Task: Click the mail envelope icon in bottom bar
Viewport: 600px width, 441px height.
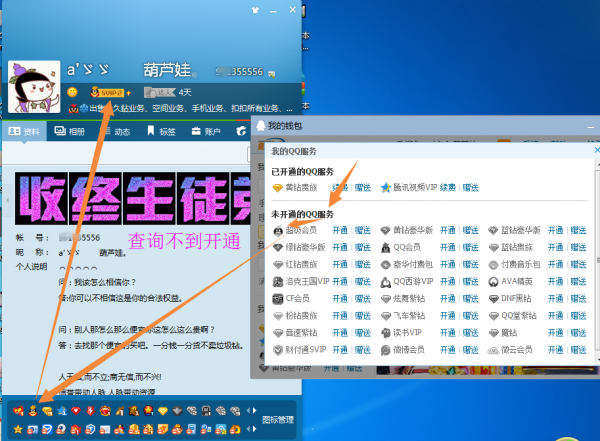Action: 105,430
